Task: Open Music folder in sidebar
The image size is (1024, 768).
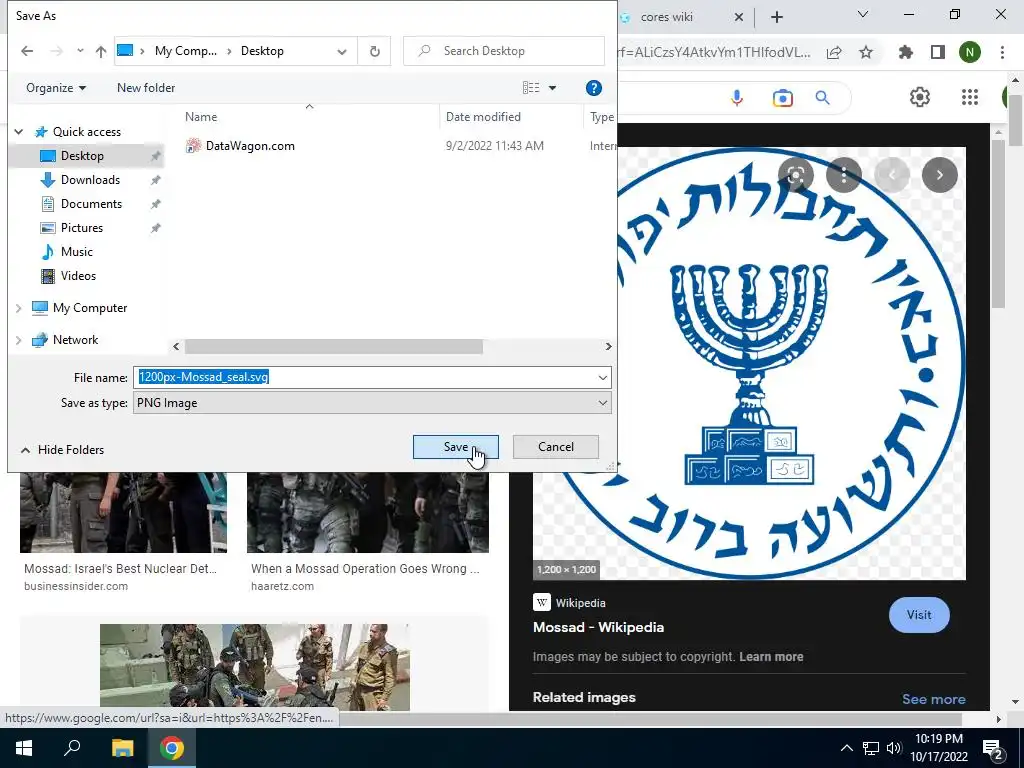Action: tap(76, 251)
